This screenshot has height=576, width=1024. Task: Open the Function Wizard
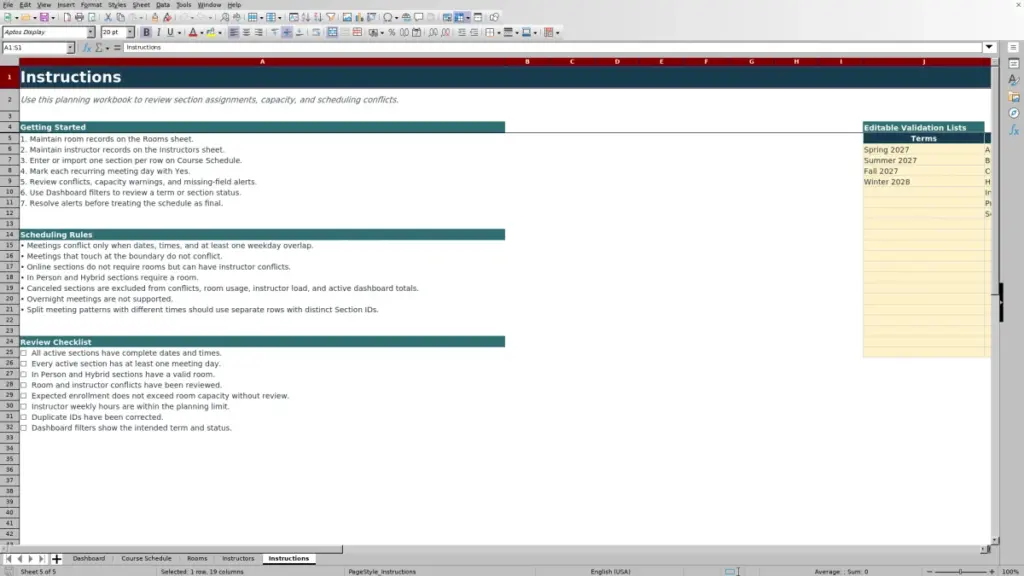pos(87,48)
